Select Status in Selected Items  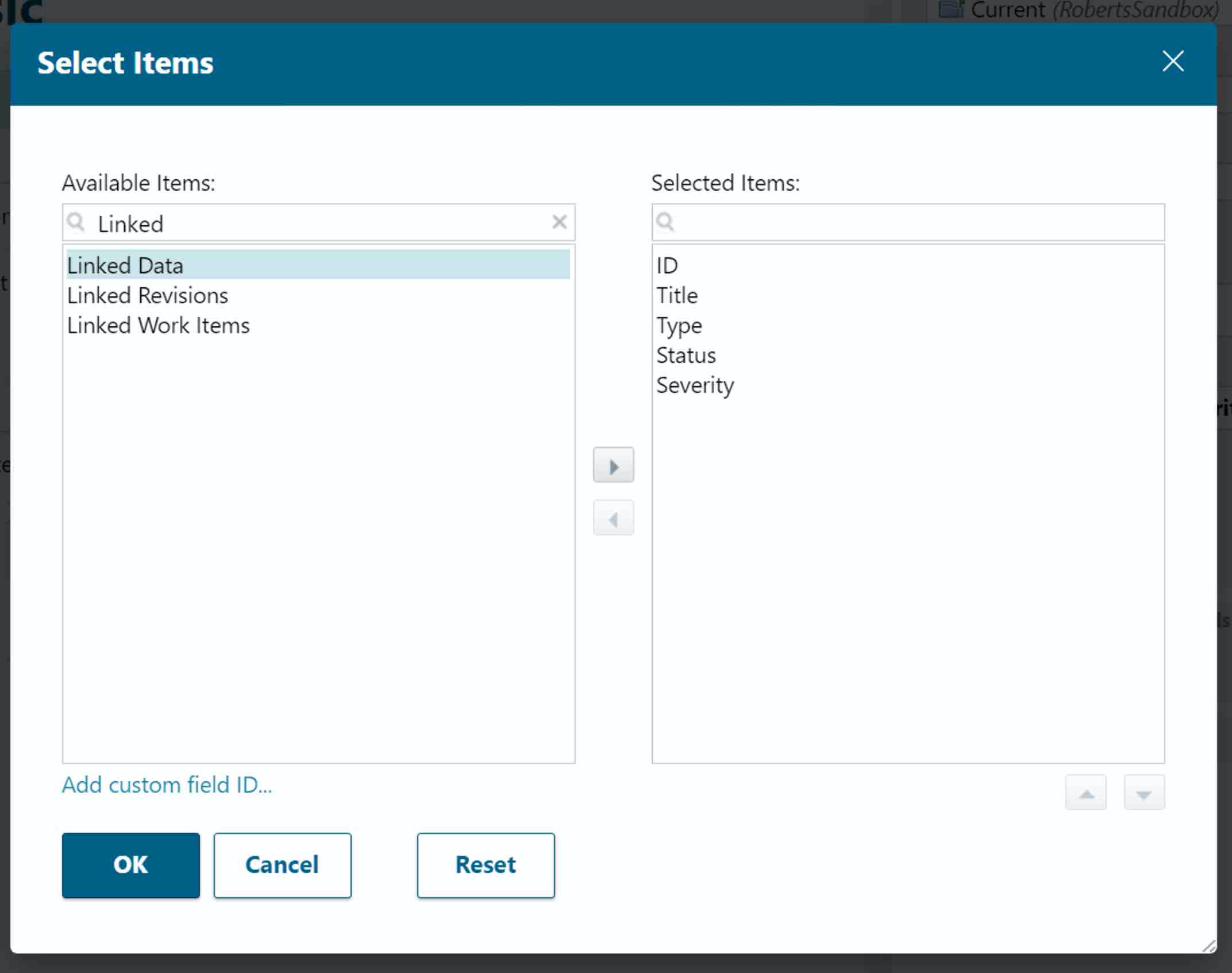point(686,356)
